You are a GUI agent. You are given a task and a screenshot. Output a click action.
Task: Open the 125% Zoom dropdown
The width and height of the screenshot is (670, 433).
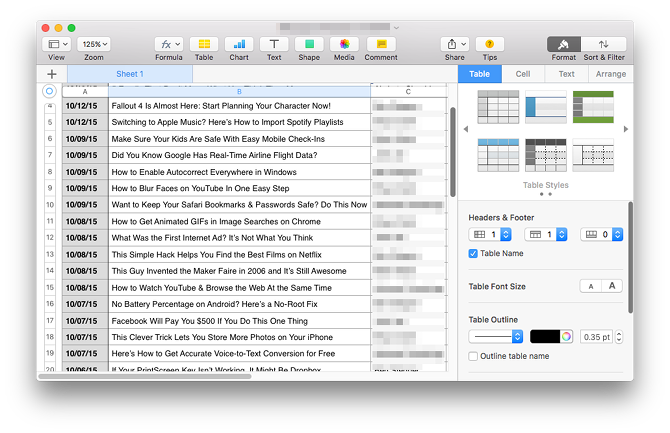pyautogui.click(x=93, y=44)
